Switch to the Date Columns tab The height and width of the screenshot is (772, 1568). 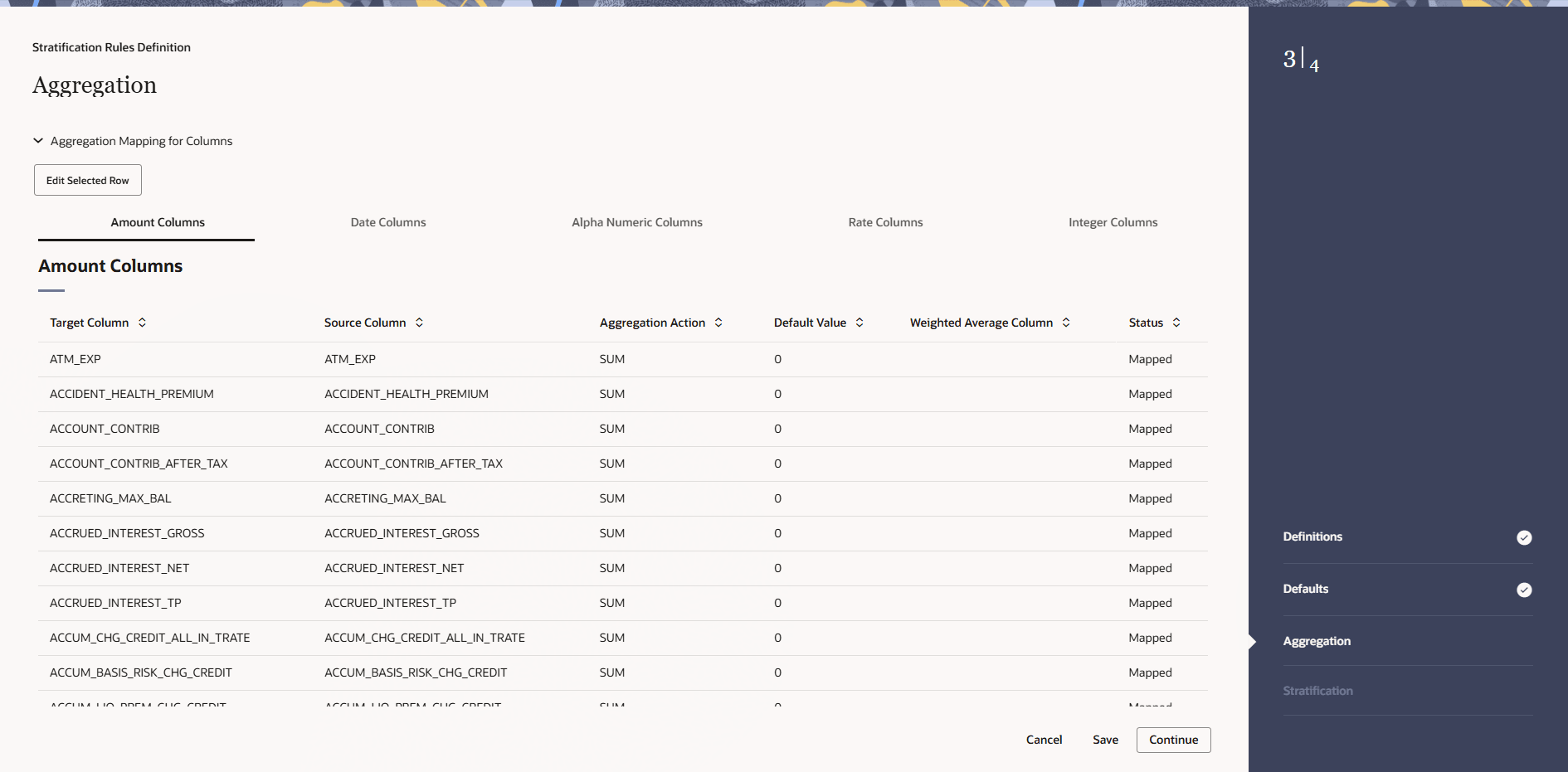coord(387,222)
